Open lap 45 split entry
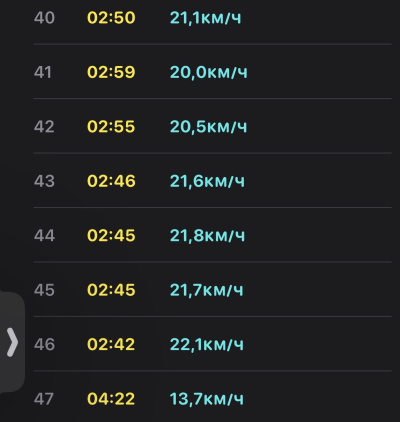The width and height of the screenshot is (400, 422). point(212,289)
